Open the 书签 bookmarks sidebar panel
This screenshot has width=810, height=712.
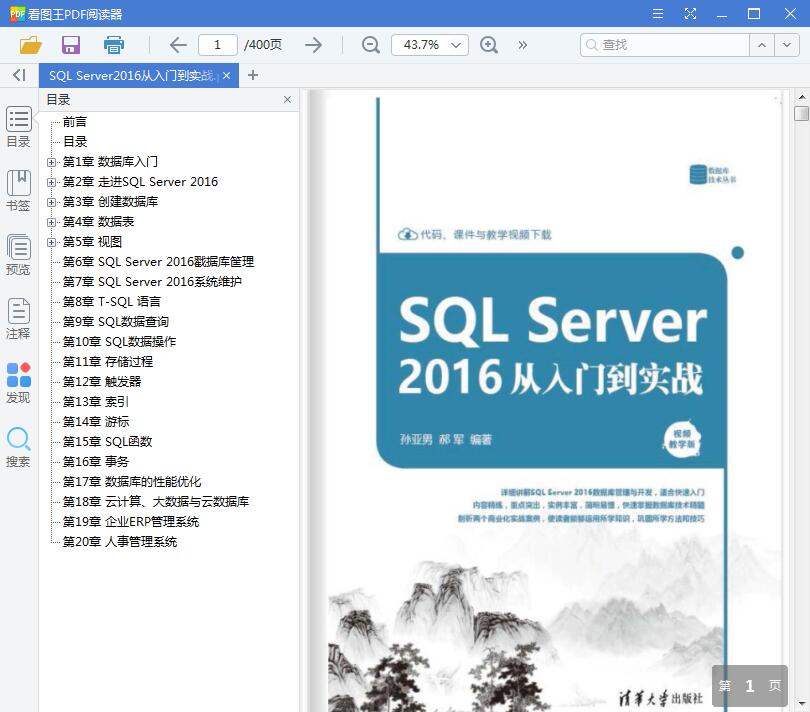tap(19, 191)
